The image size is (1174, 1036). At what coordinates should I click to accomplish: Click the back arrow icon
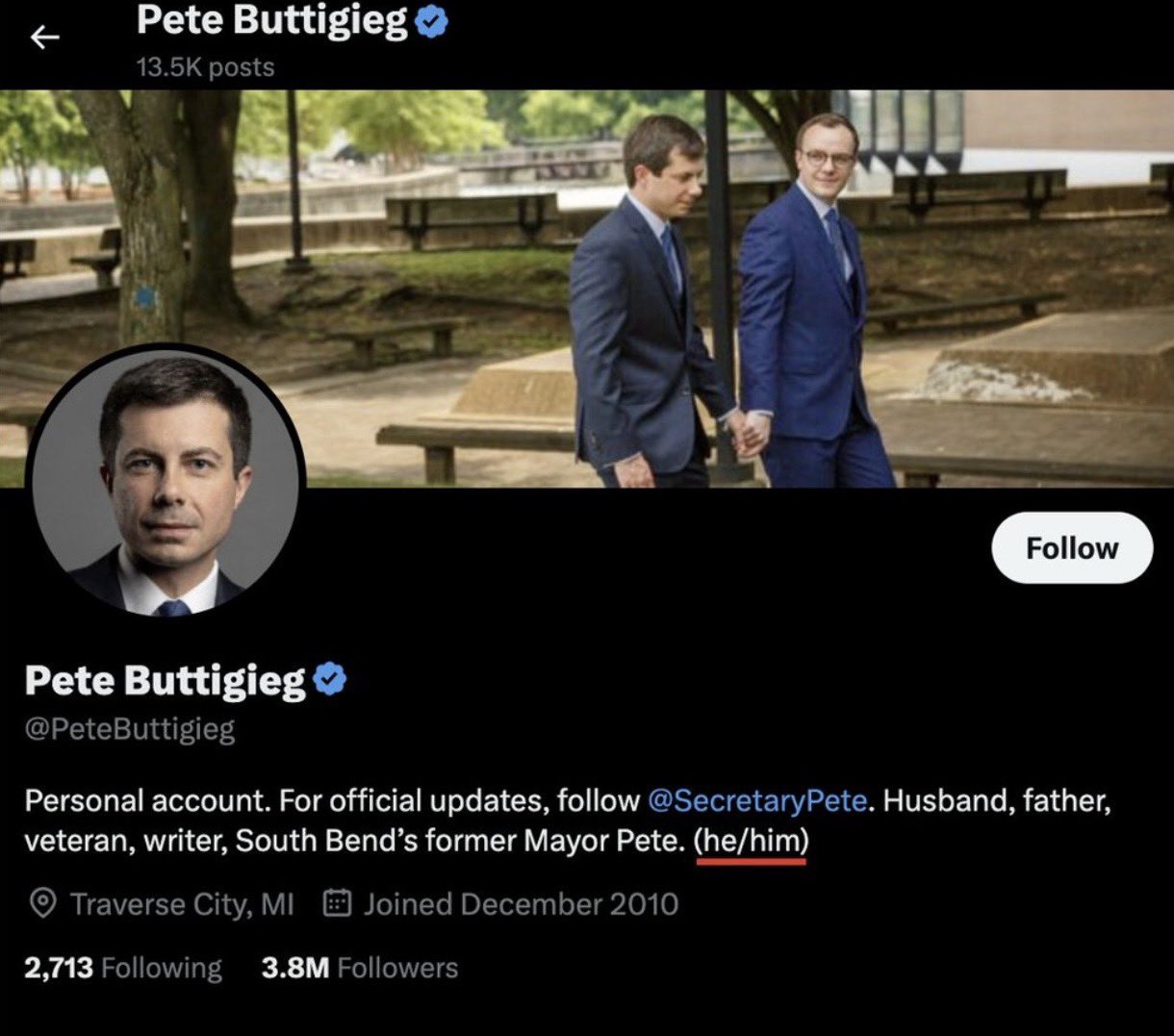[x=44, y=38]
